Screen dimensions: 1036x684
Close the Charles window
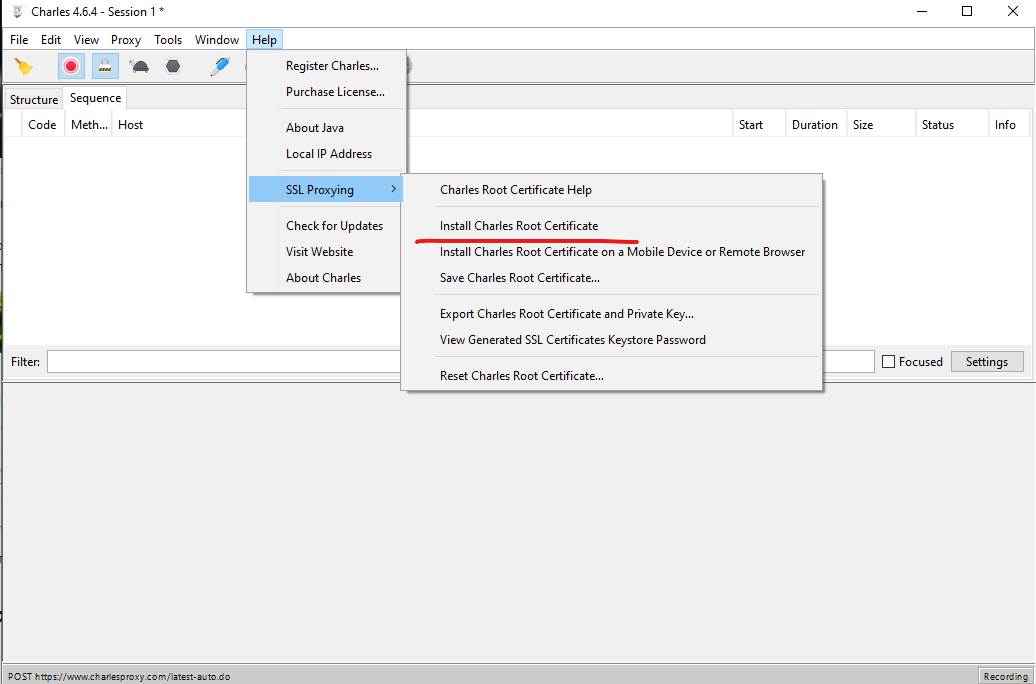point(1012,11)
